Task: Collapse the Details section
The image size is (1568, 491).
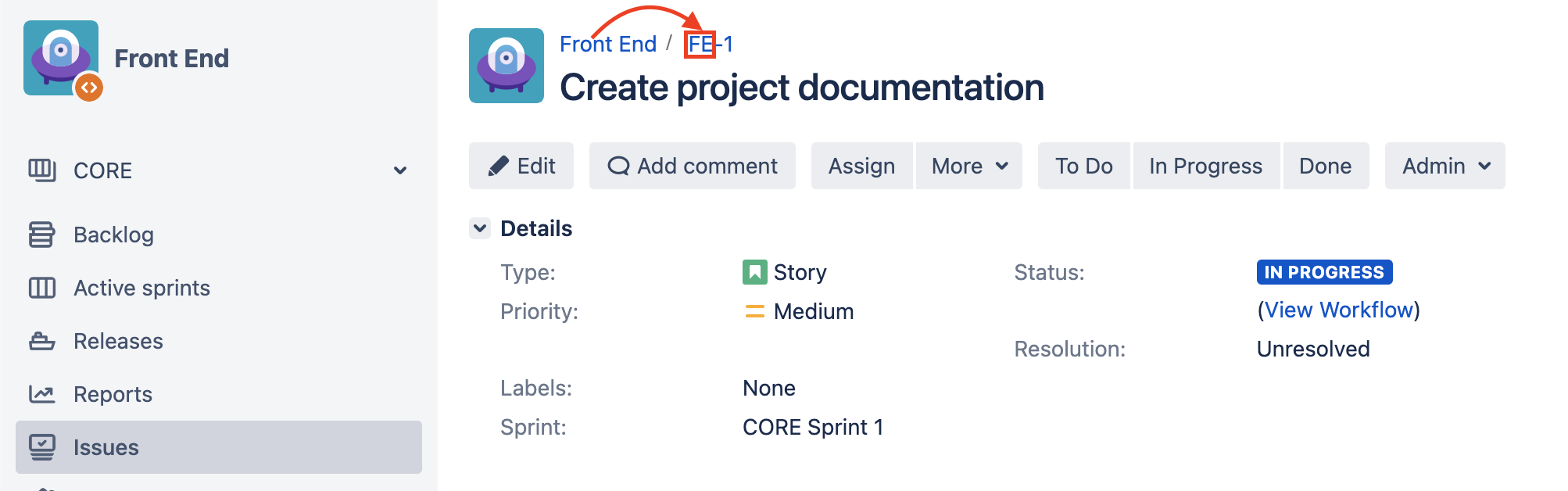Action: click(480, 228)
